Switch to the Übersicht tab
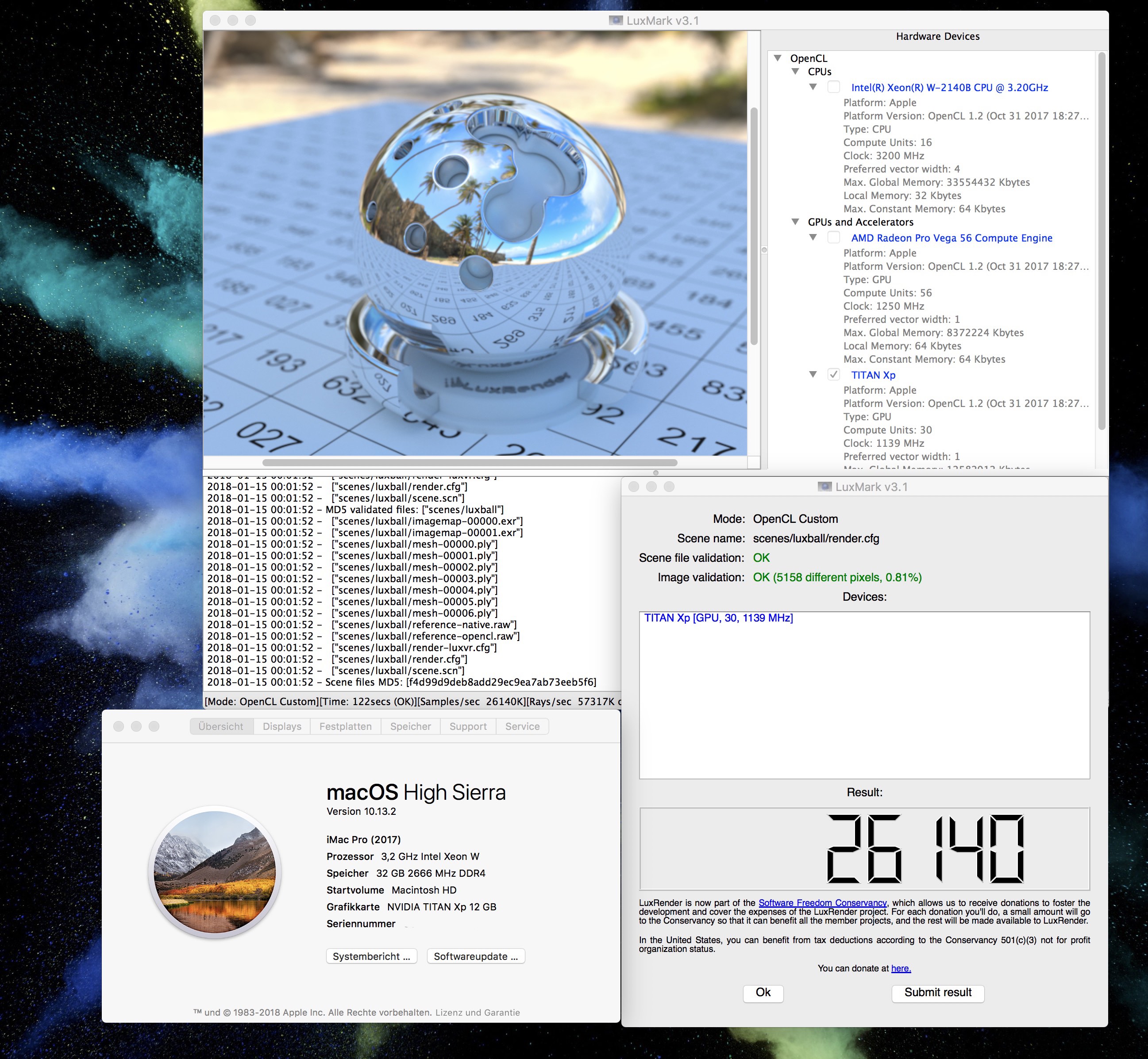The height and width of the screenshot is (1059, 1148). 221,726
